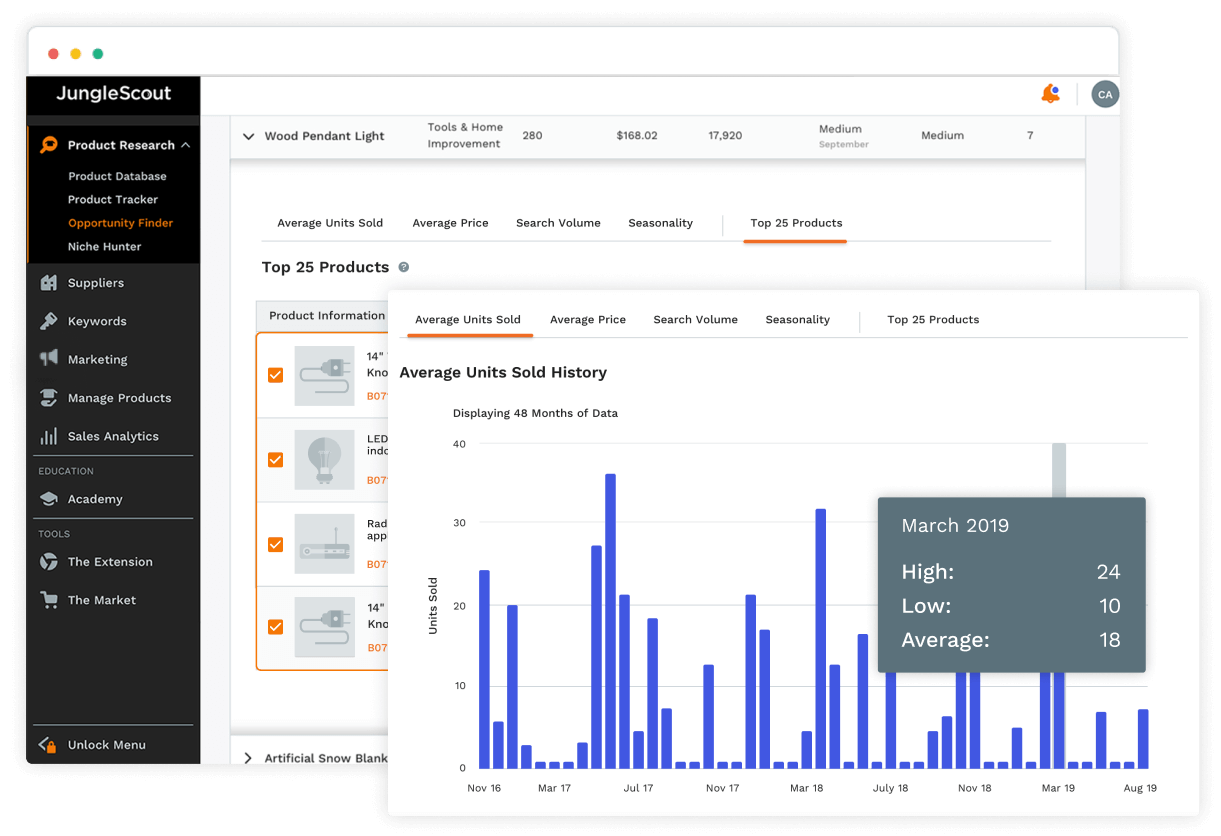Switch to the Seasonality tab

tap(797, 319)
